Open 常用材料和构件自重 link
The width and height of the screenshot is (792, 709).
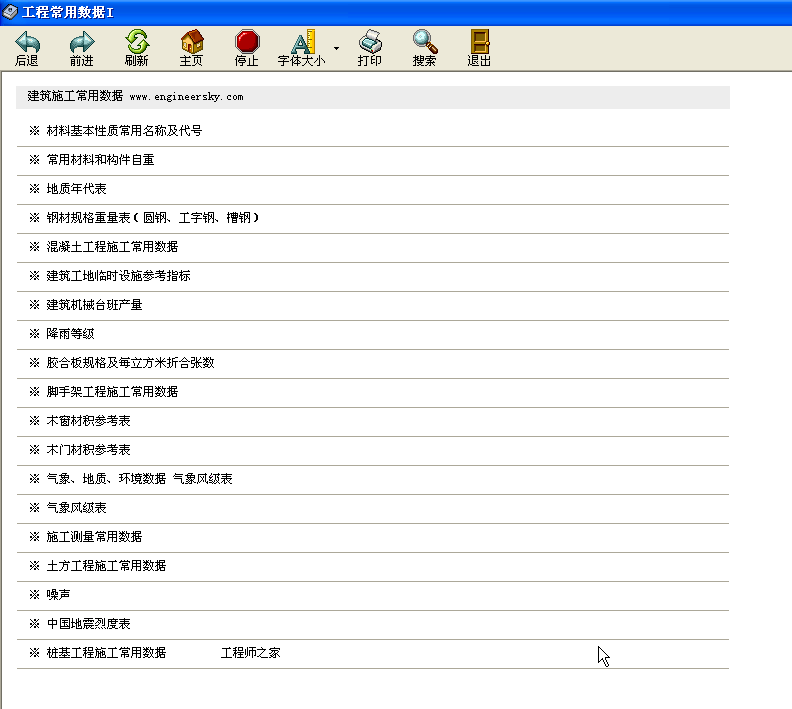click(101, 160)
